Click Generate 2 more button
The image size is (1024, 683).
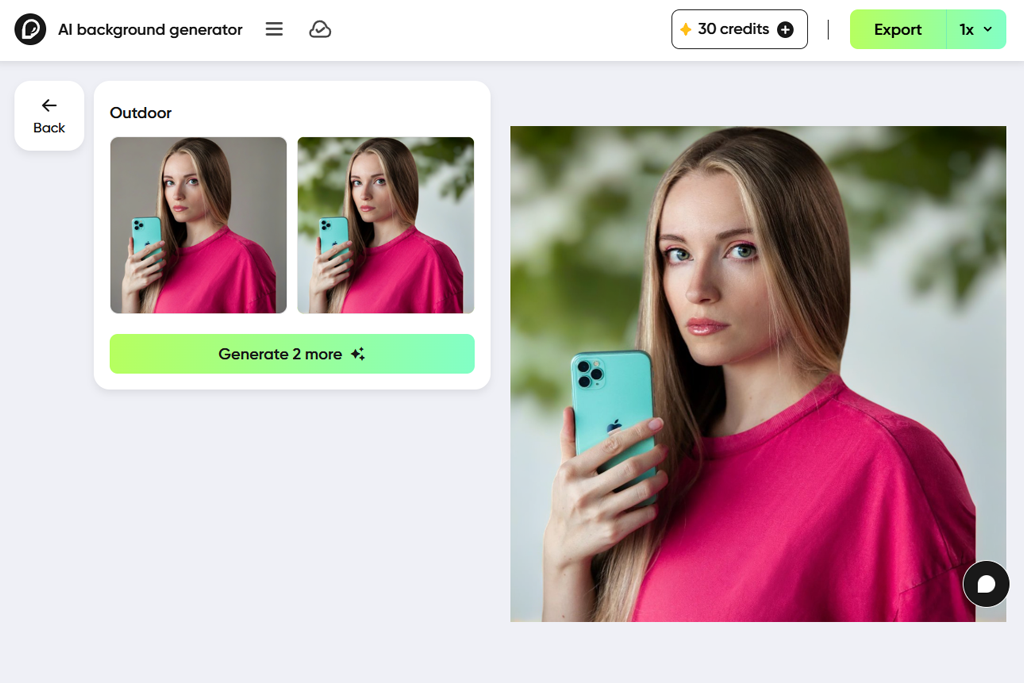[x=292, y=354]
